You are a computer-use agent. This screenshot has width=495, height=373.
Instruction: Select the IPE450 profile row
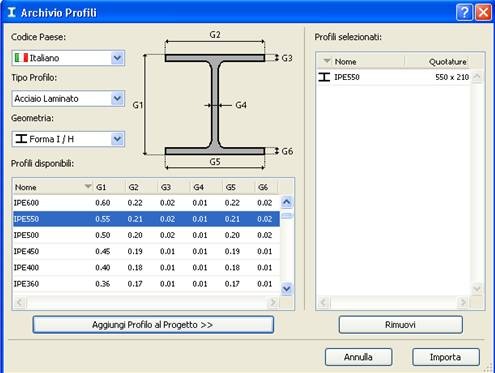pyautogui.click(x=146, y=251)
